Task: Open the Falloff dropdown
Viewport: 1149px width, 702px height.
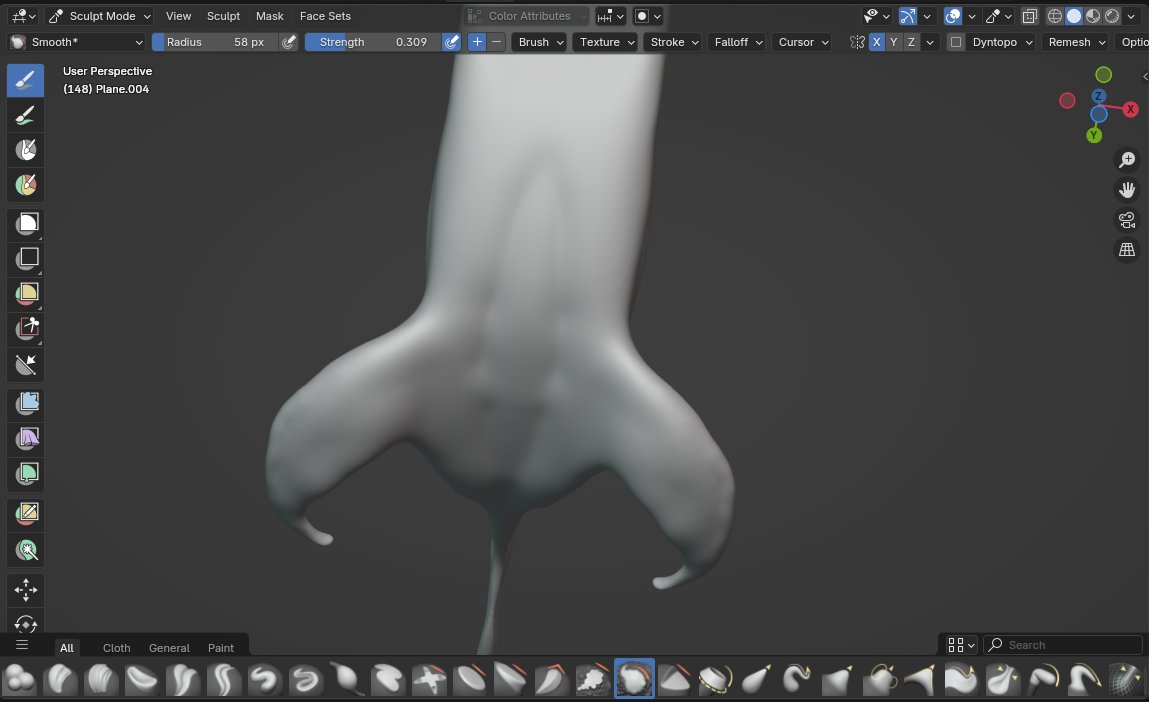Action: click(736, 42)
